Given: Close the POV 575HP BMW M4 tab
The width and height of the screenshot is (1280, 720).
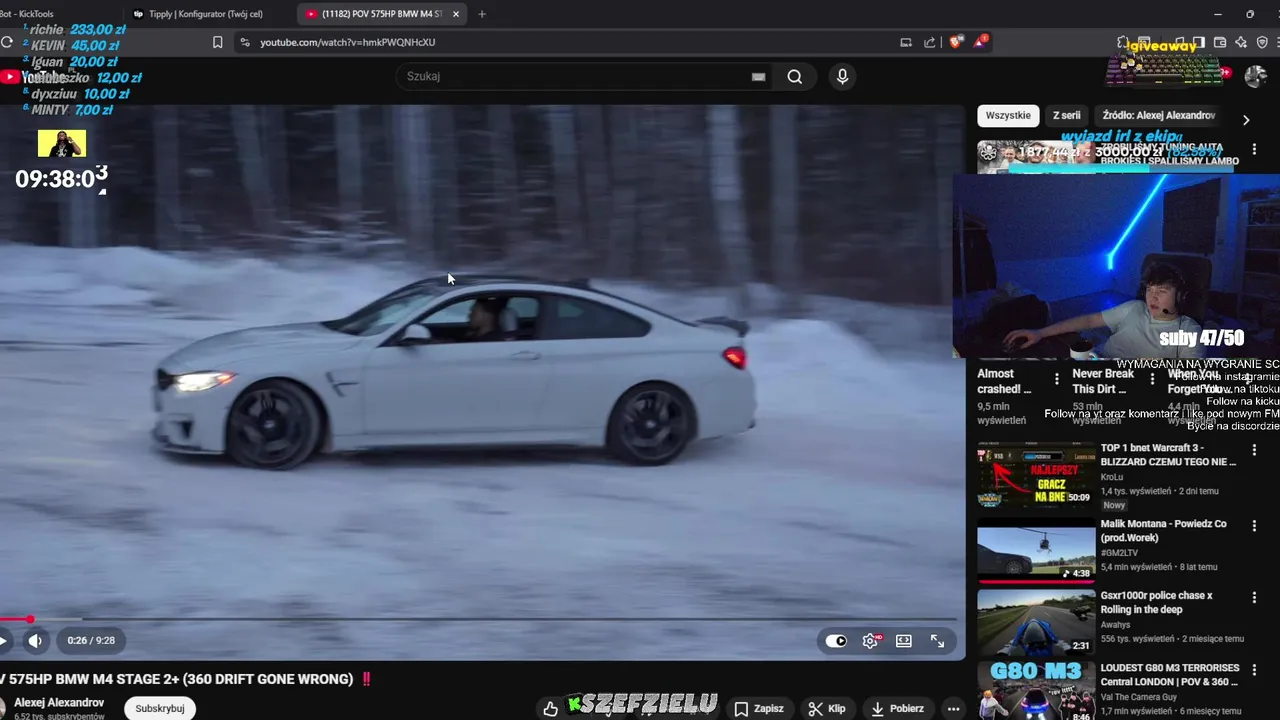Looking at the screenshot, I should [x=456, y=14].
